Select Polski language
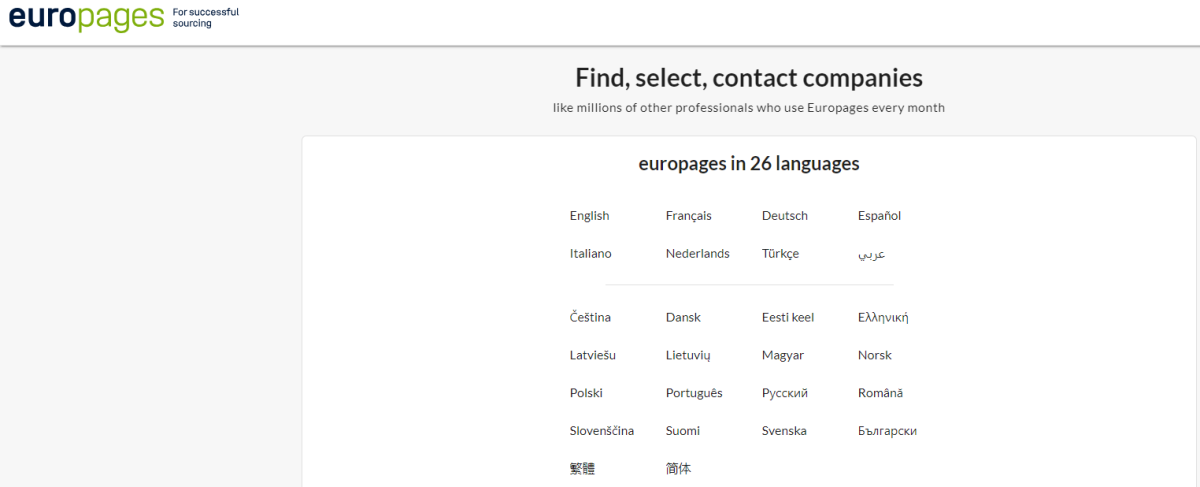 (587, 394)
